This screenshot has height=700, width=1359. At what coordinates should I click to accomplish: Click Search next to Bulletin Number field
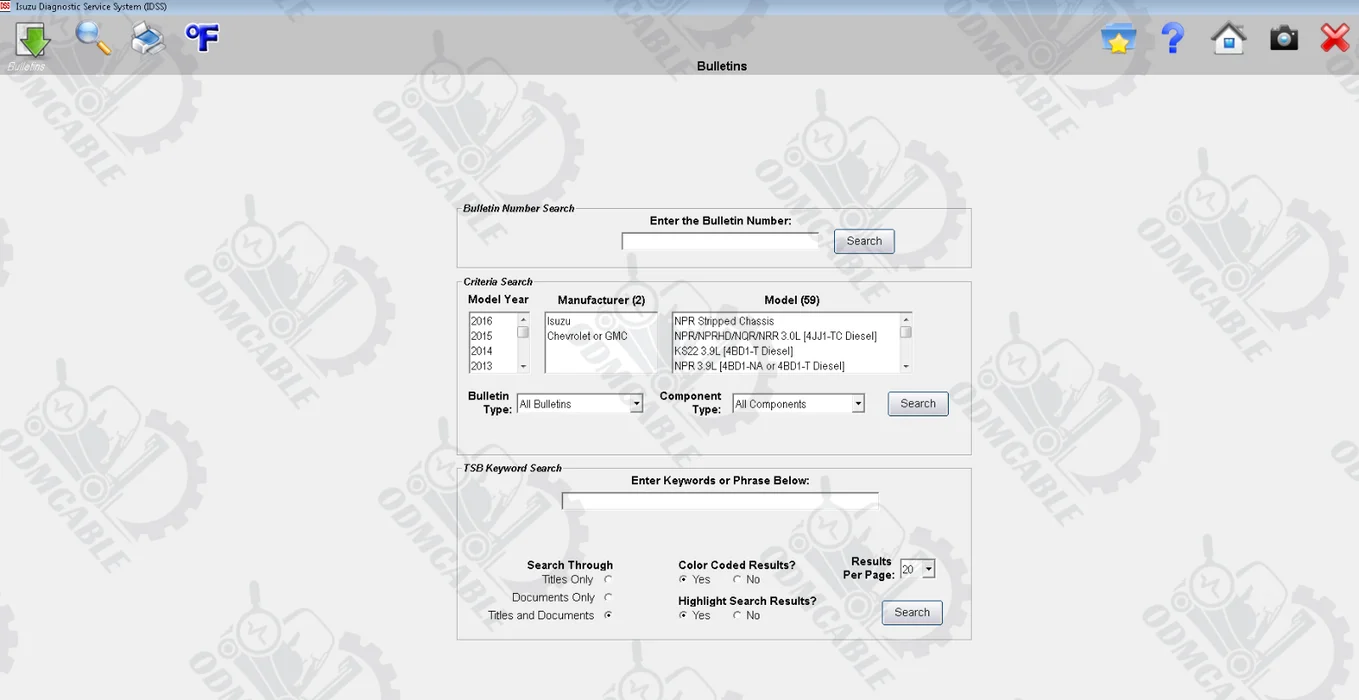[863, 240]
